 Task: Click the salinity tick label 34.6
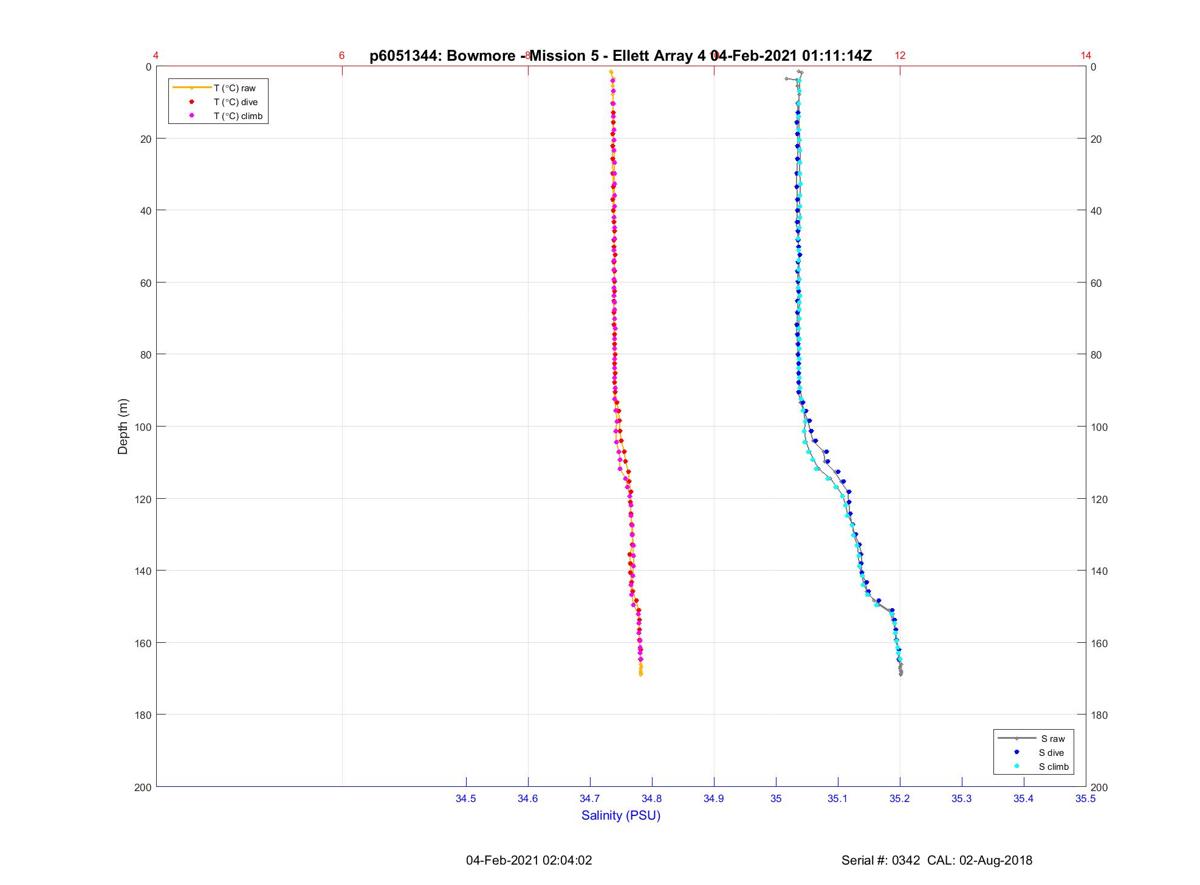pyautogui.click(x=528, y=799)
